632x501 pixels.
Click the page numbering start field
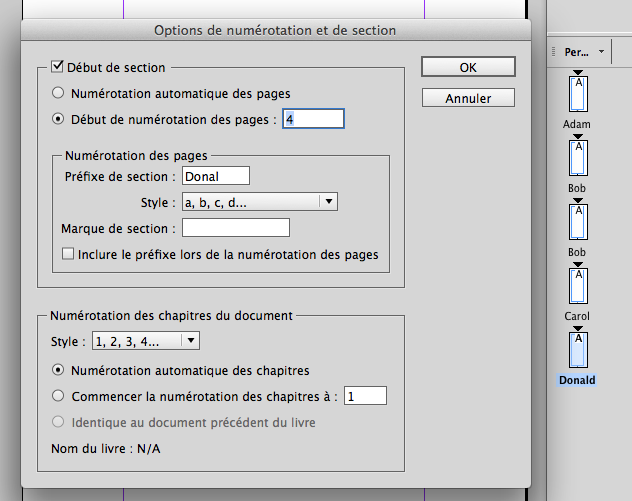313,118
